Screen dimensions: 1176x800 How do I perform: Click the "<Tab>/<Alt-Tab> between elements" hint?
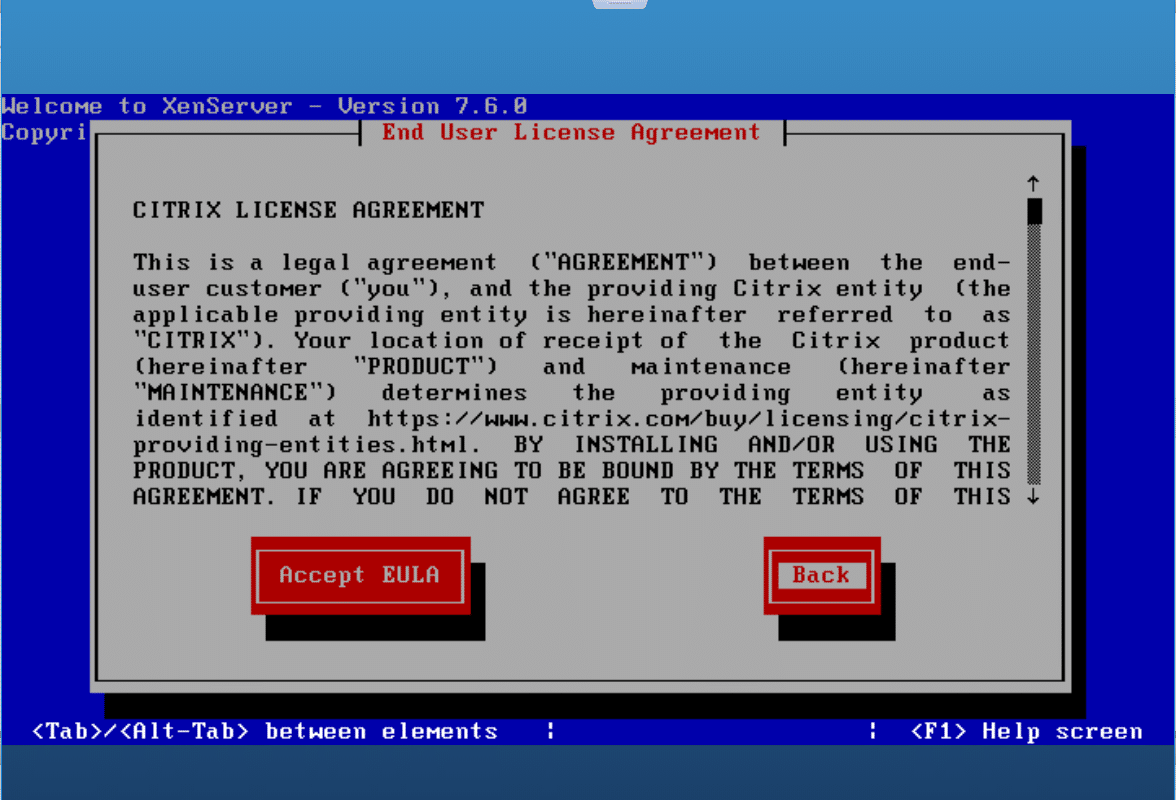click(x=265, y=731)
